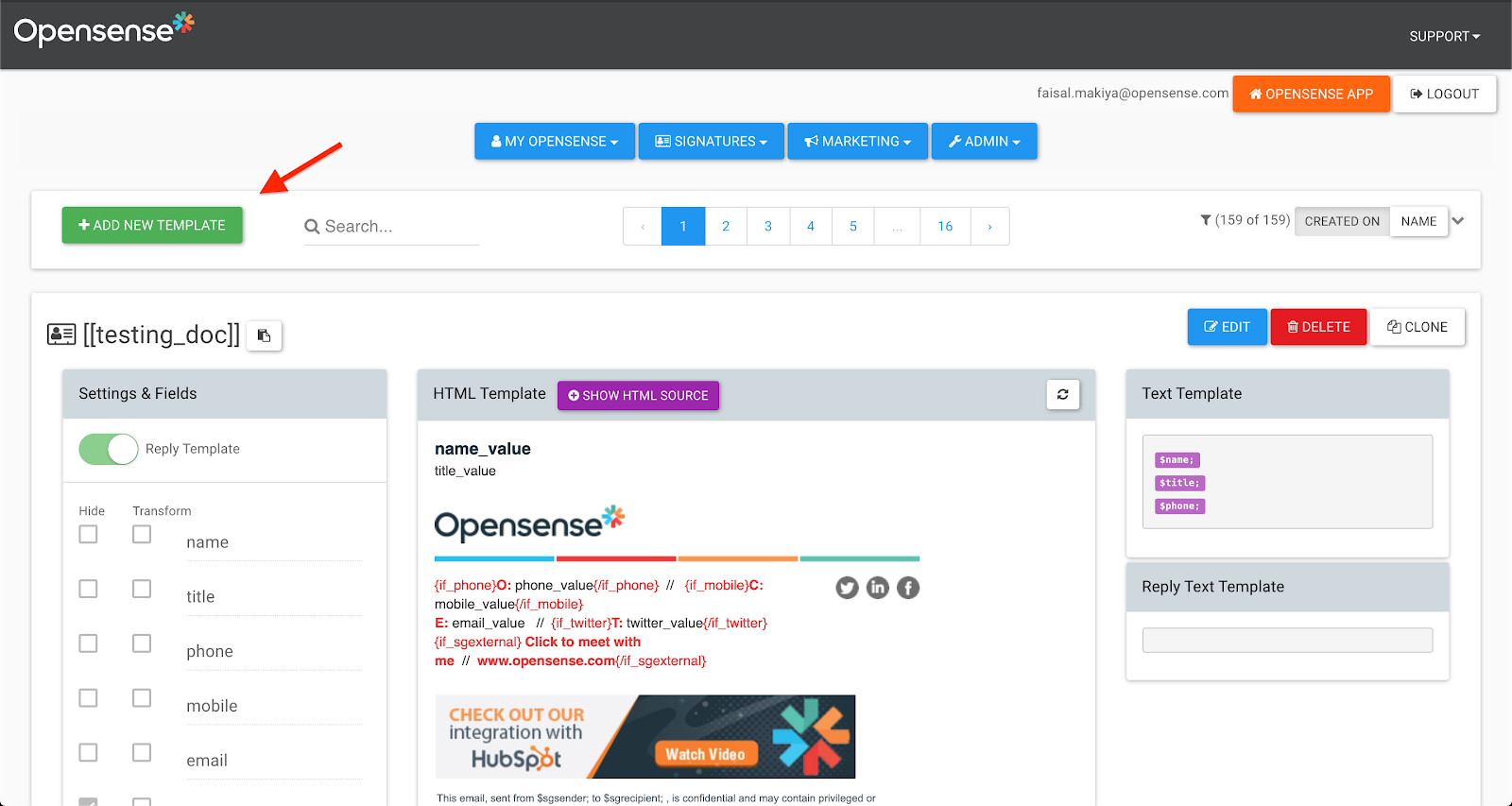
Task: Open the Support dropdown
Action: 1445,37
